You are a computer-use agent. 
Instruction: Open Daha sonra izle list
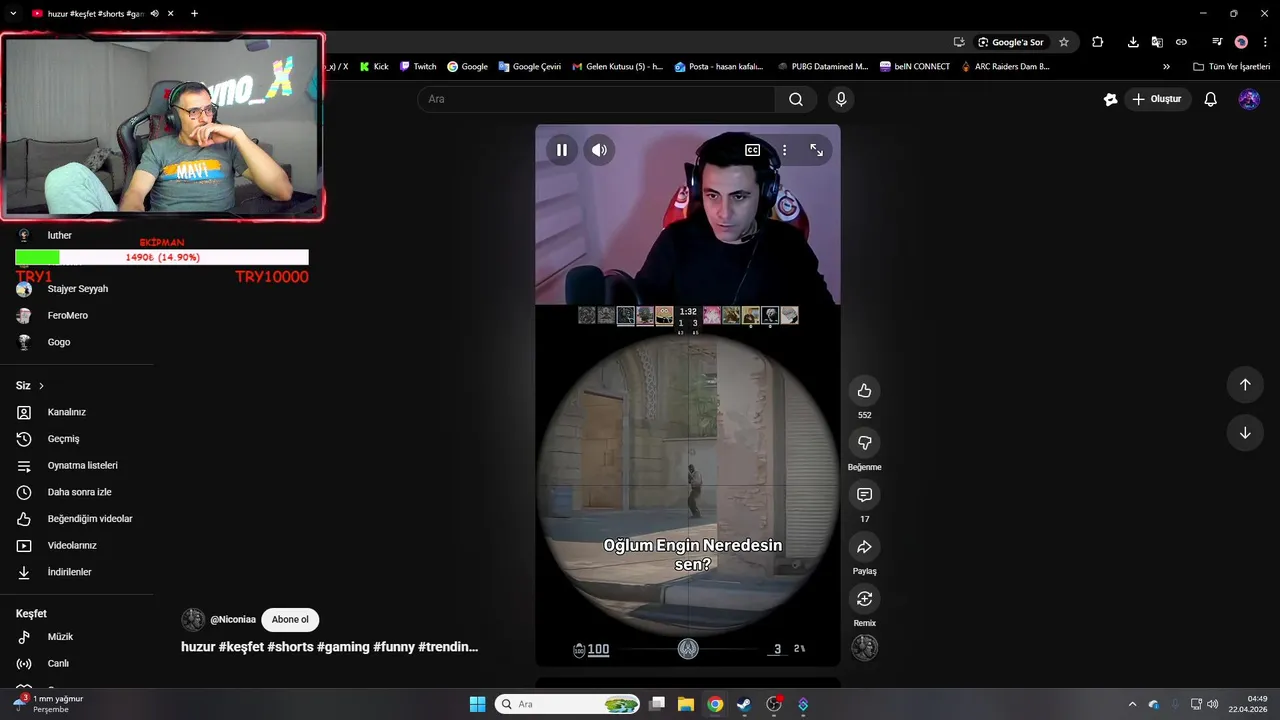click(x=80, y=492)
